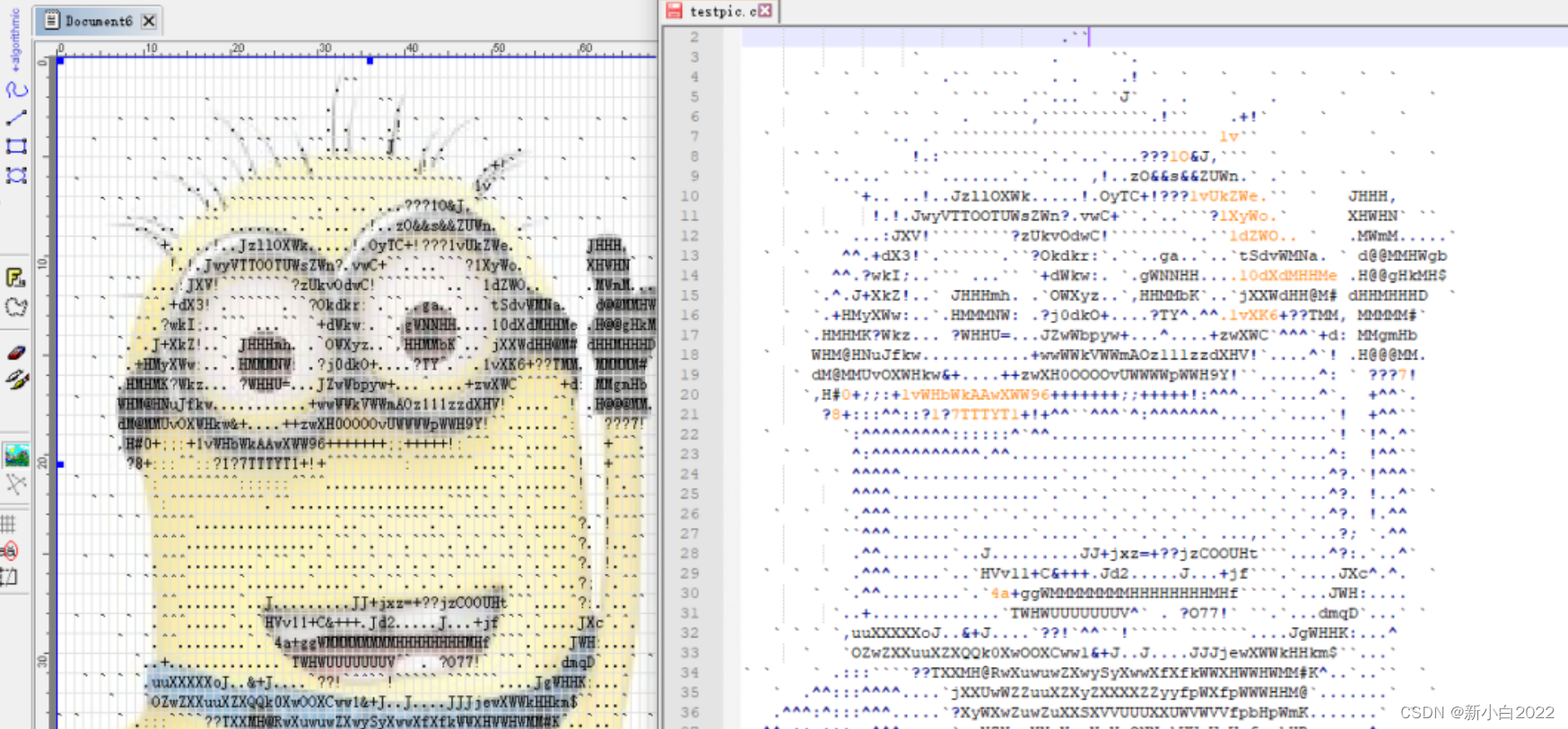Click the vertical algorithmic label in sidebar

click(x=14, y=39)
